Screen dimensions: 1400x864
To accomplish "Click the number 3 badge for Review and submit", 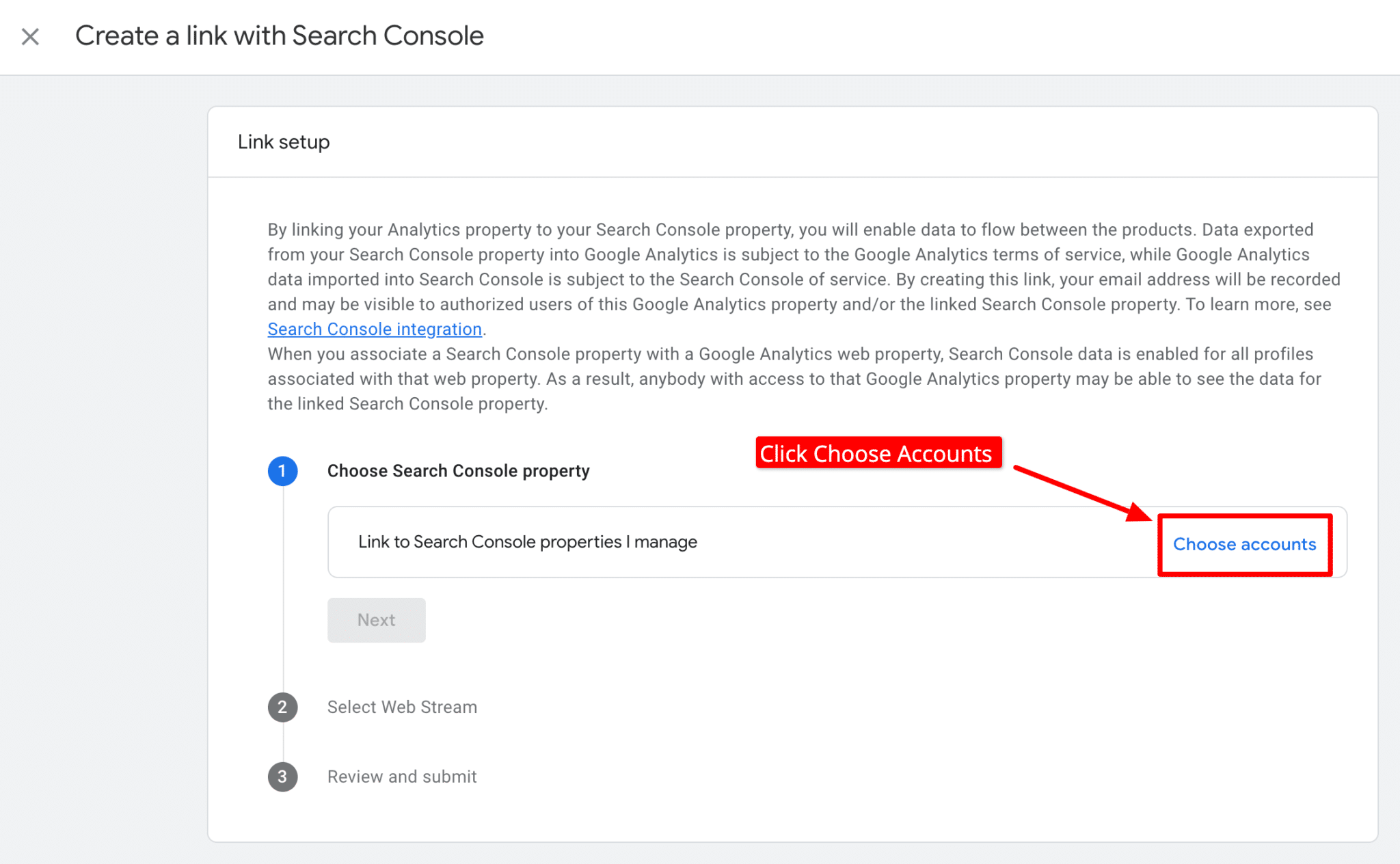I will pos(282,777).
